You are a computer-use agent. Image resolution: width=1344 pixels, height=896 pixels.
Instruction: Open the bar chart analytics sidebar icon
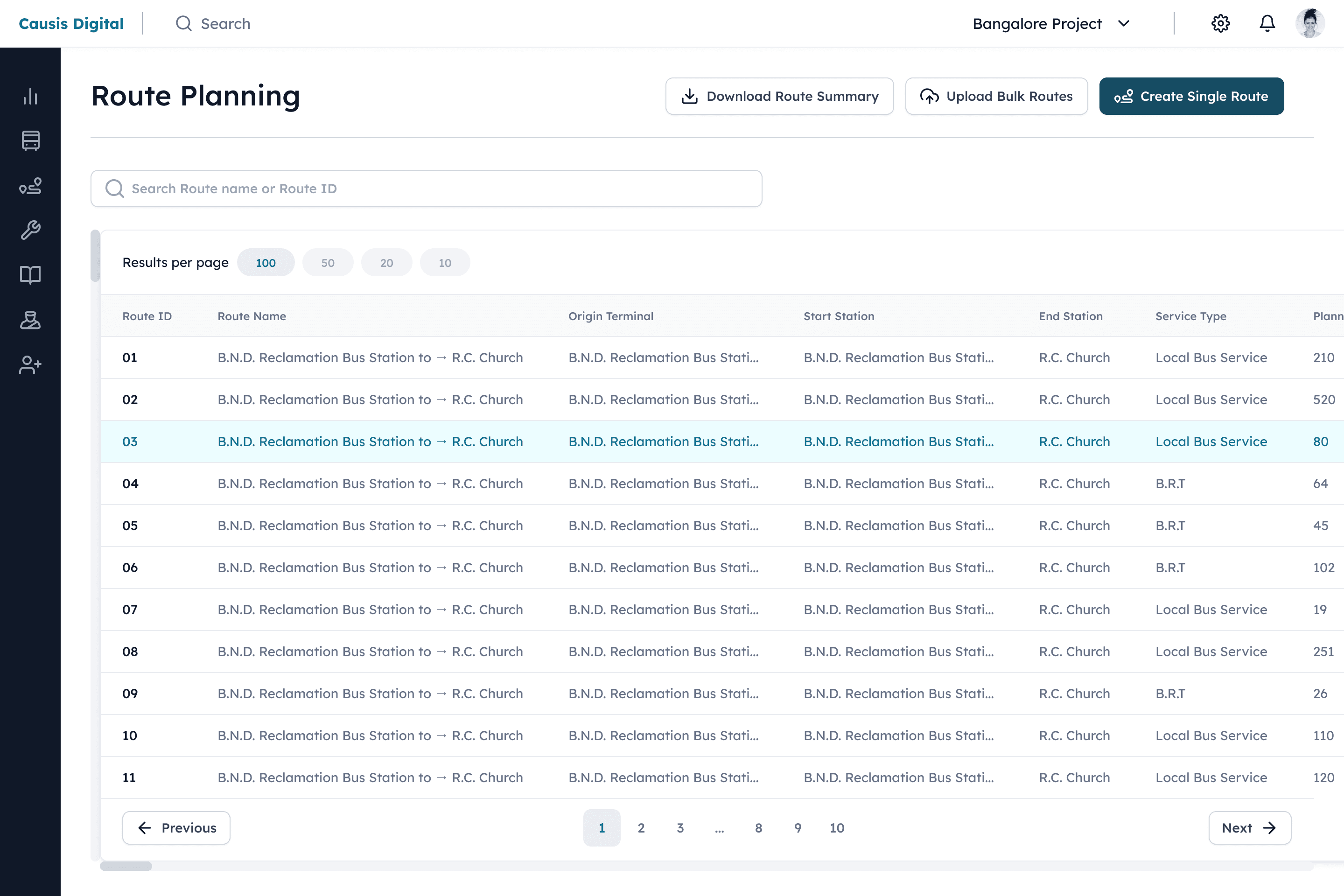point(30,96)
